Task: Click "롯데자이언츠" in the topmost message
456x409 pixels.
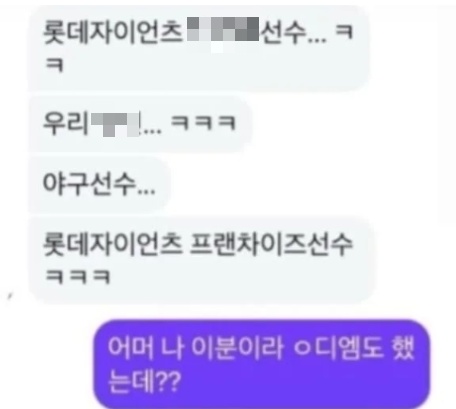Action: (x=113, y=32)
